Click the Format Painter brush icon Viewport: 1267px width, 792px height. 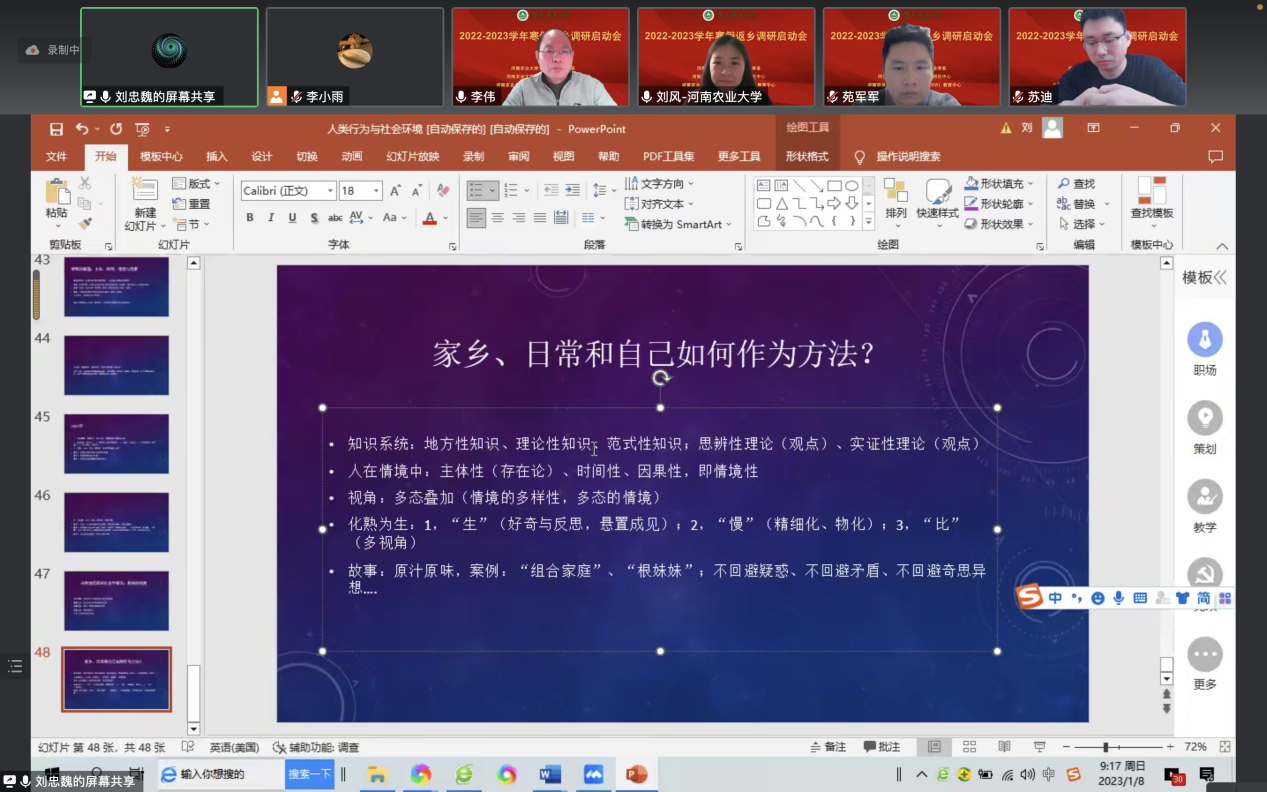click(85, 223)
